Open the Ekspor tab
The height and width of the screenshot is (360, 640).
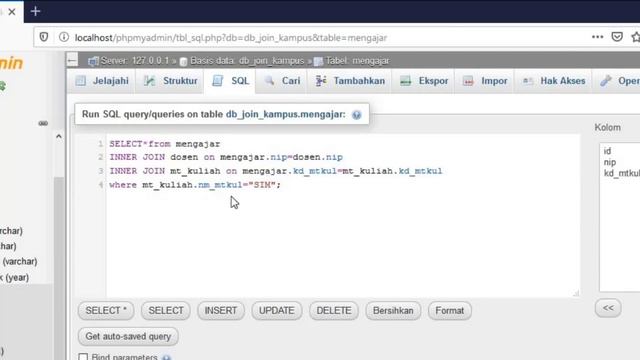click(424, 81)
